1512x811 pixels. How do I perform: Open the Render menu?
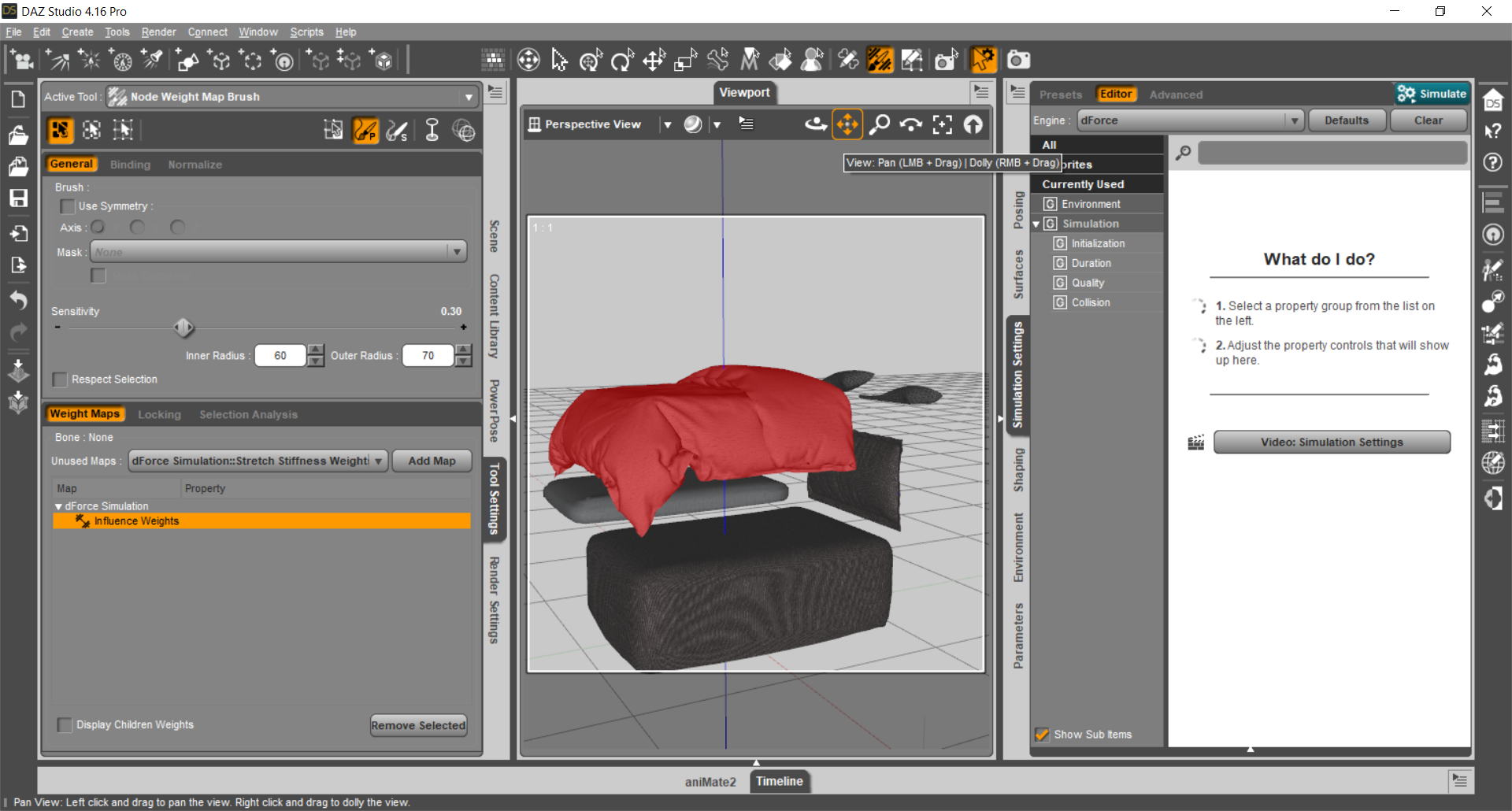coord(158,32)
